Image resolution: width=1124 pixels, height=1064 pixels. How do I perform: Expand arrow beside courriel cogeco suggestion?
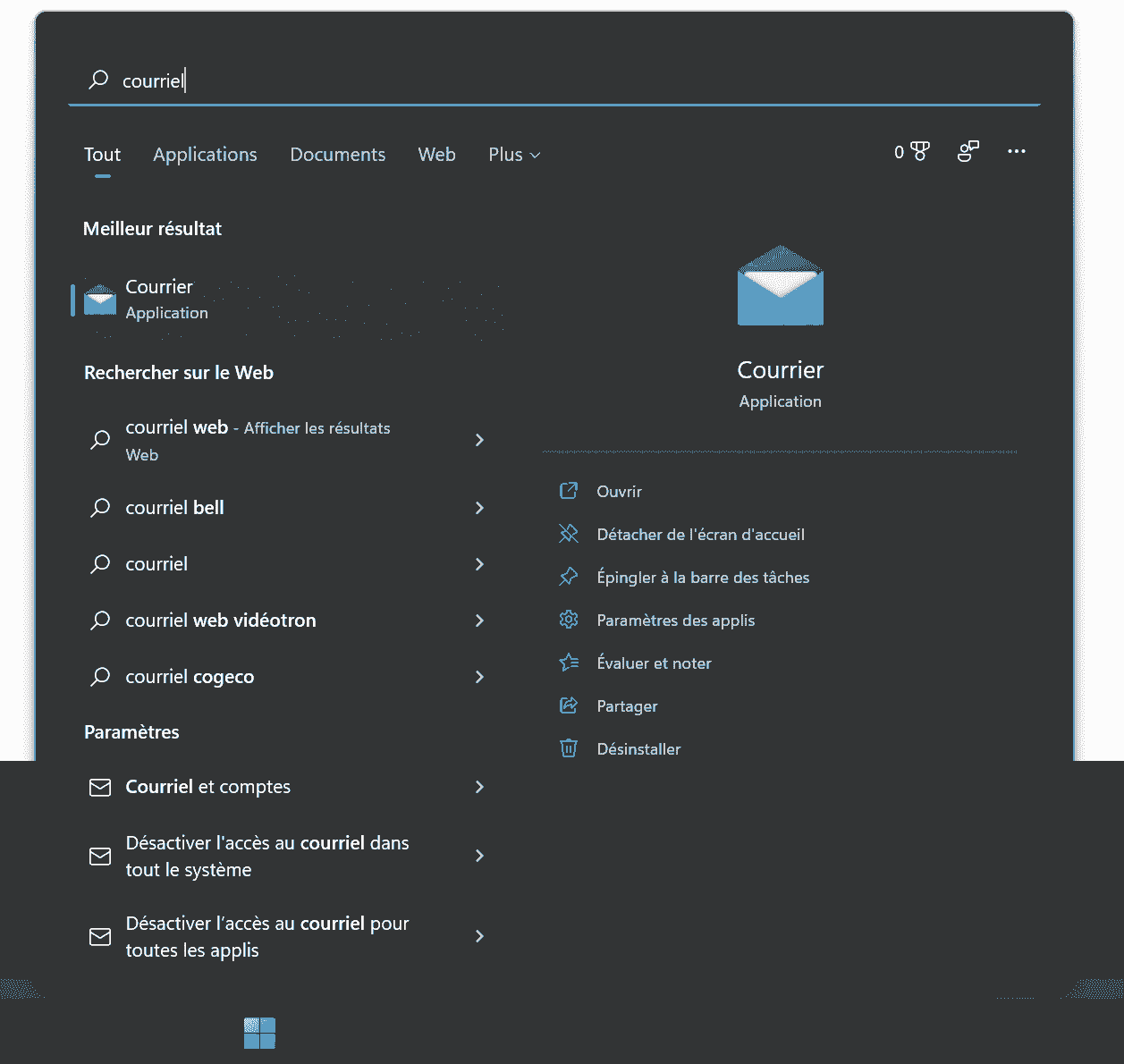pos(479,677)
